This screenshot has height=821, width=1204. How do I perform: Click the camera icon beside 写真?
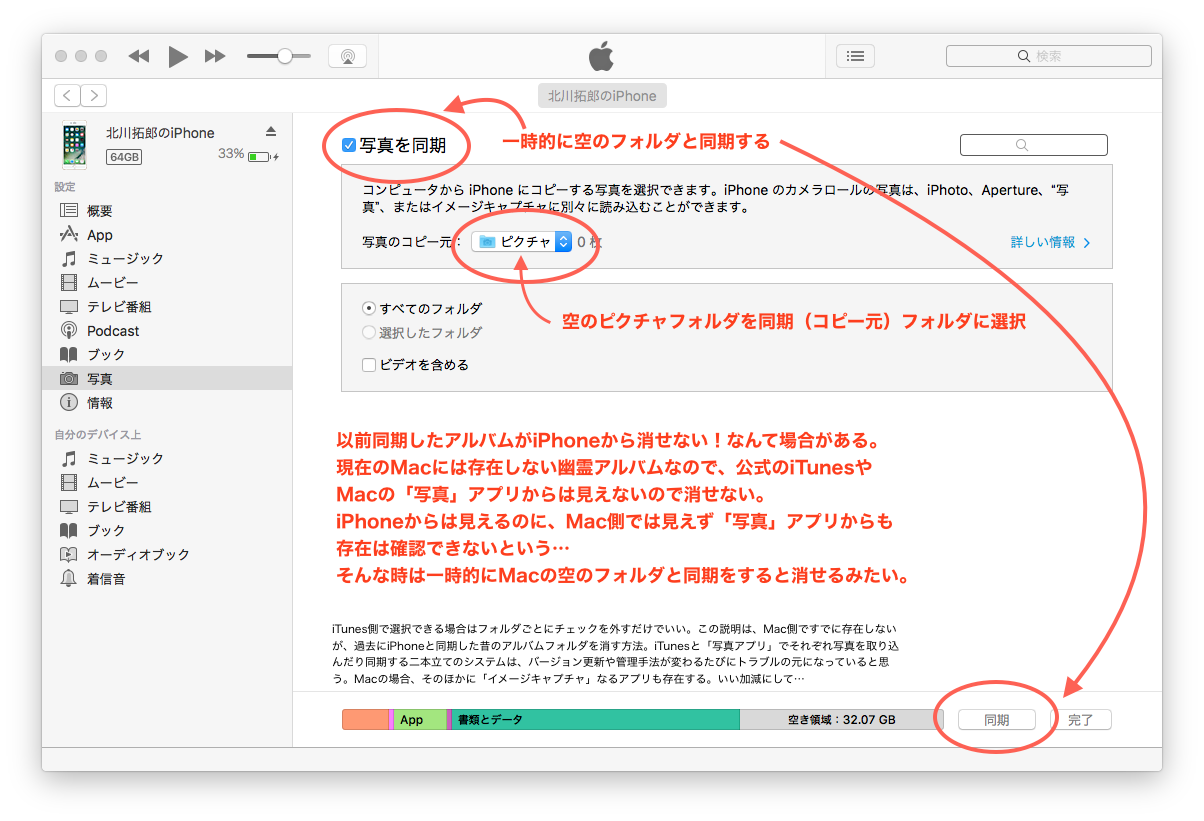pyautogui.click(x=69, y=379)
